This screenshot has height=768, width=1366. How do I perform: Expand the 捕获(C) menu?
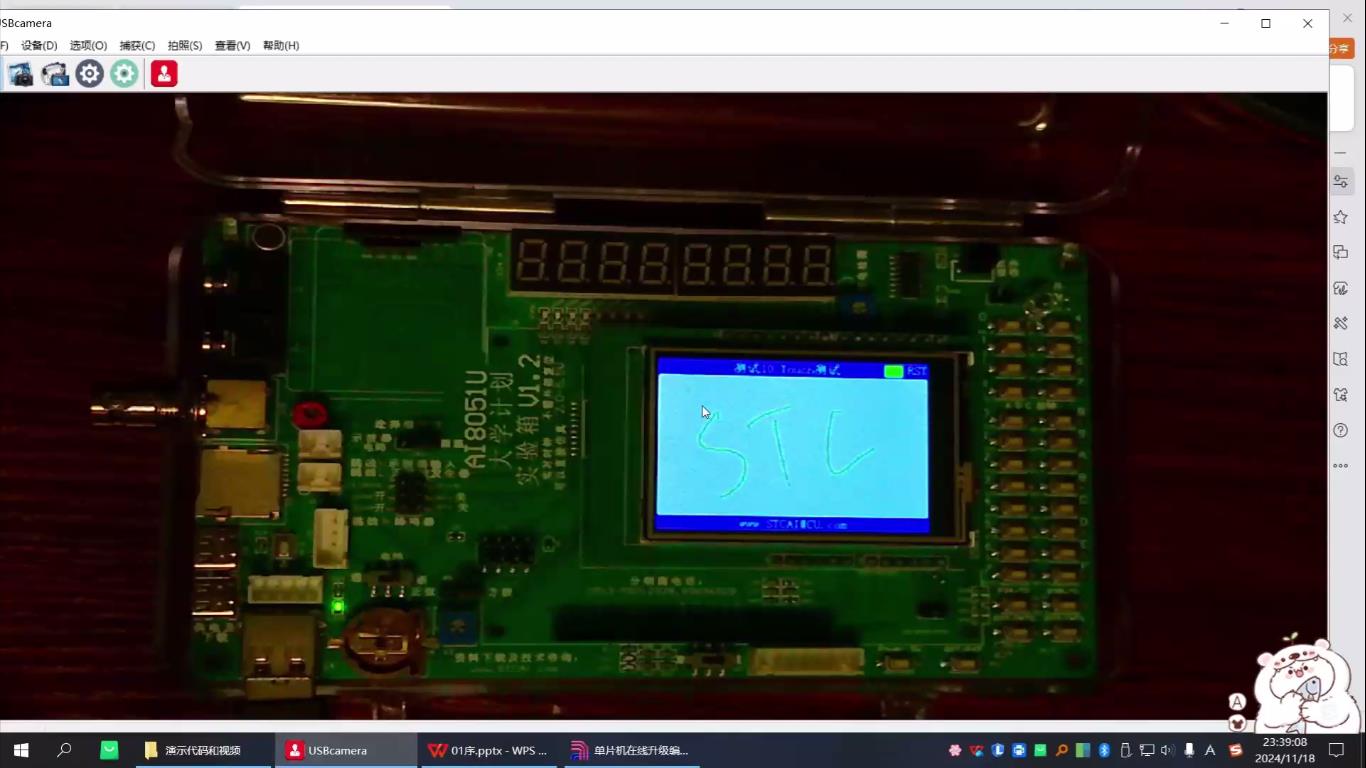[137, 45]
